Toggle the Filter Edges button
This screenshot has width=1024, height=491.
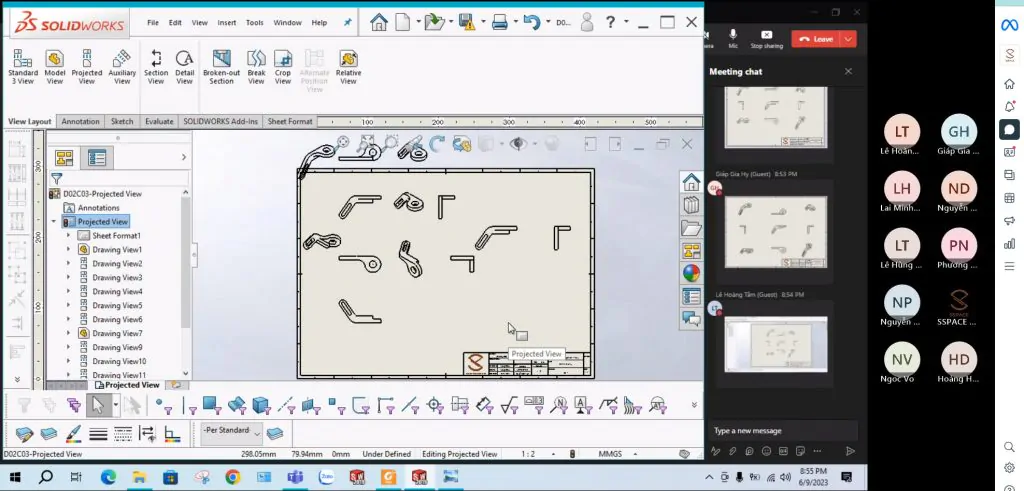pos(187,405)
